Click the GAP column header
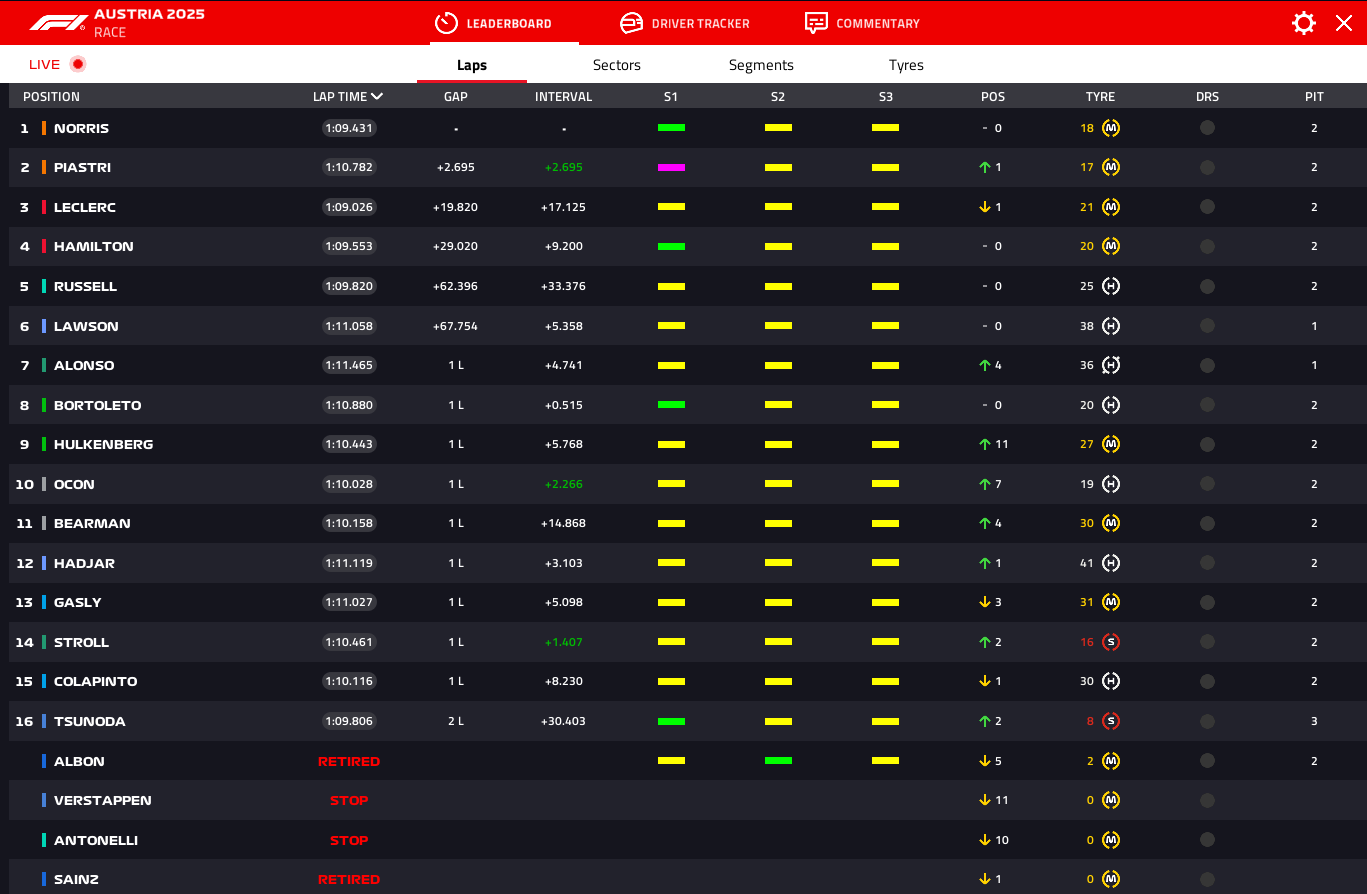The width and height of the screenshot is (1367, 894). click(x=456, y=97)
